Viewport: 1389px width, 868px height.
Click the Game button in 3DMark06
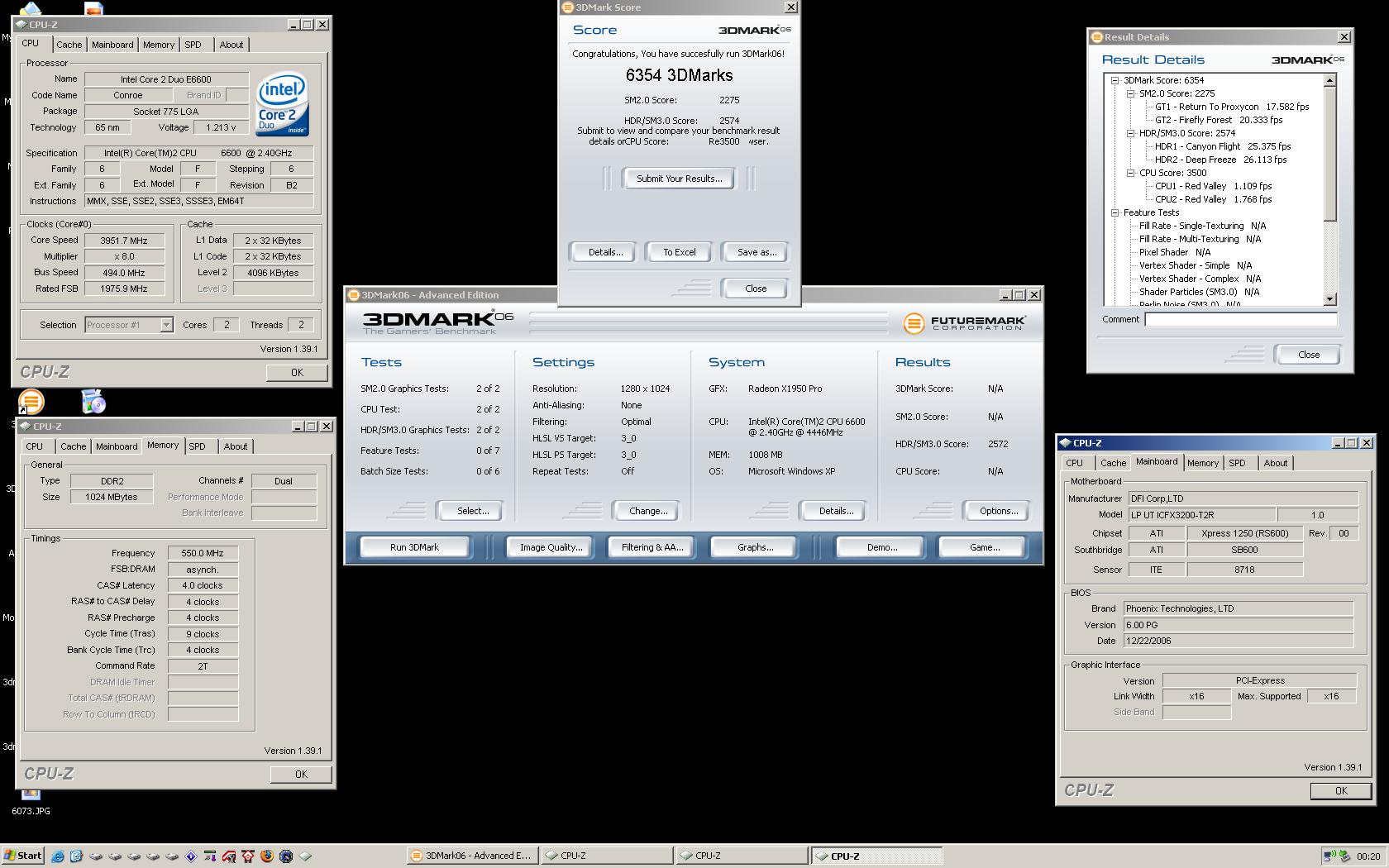pos(984,547)
